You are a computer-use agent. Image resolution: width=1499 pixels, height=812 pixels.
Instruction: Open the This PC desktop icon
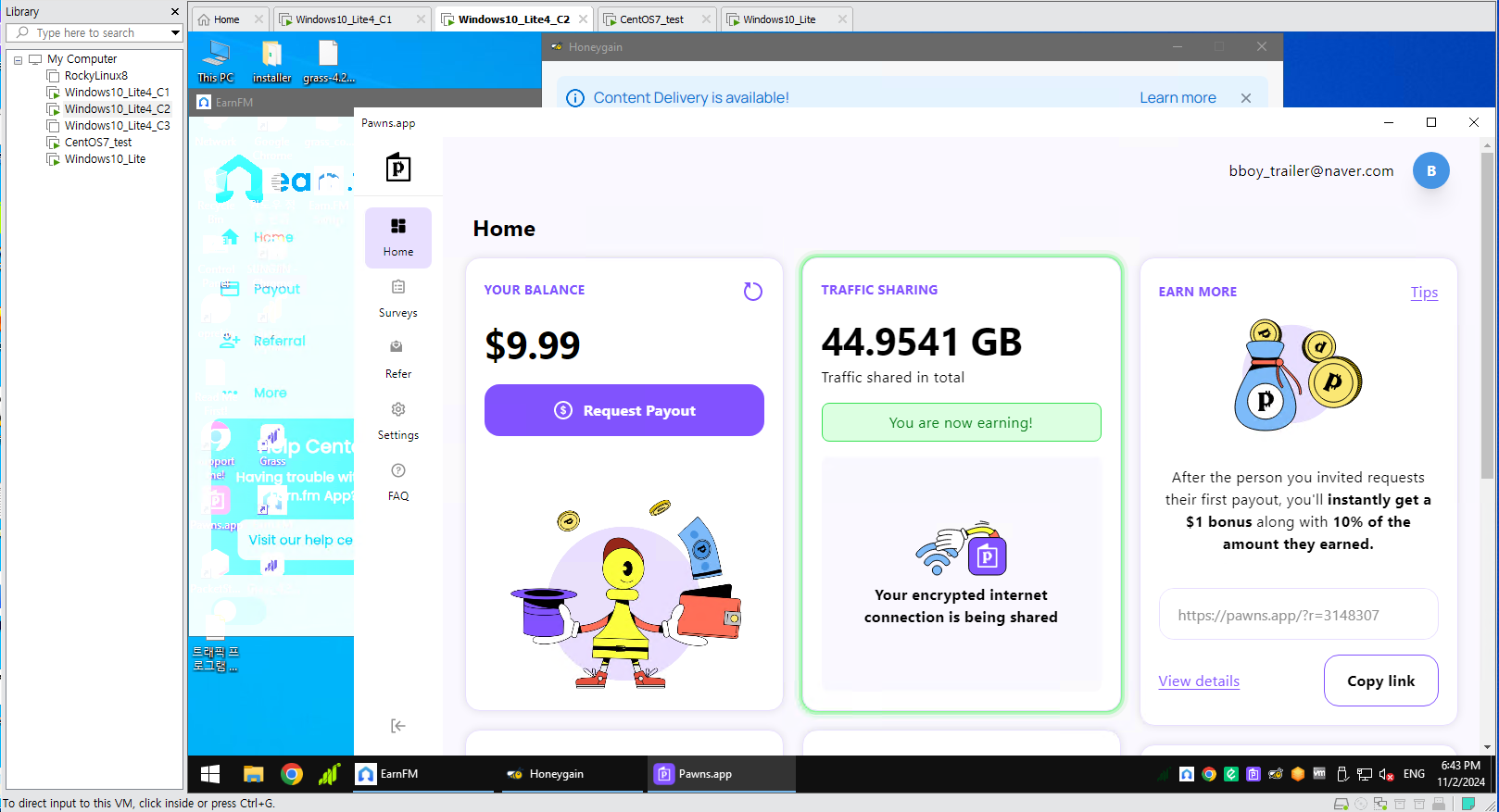(x=216, y=61)
